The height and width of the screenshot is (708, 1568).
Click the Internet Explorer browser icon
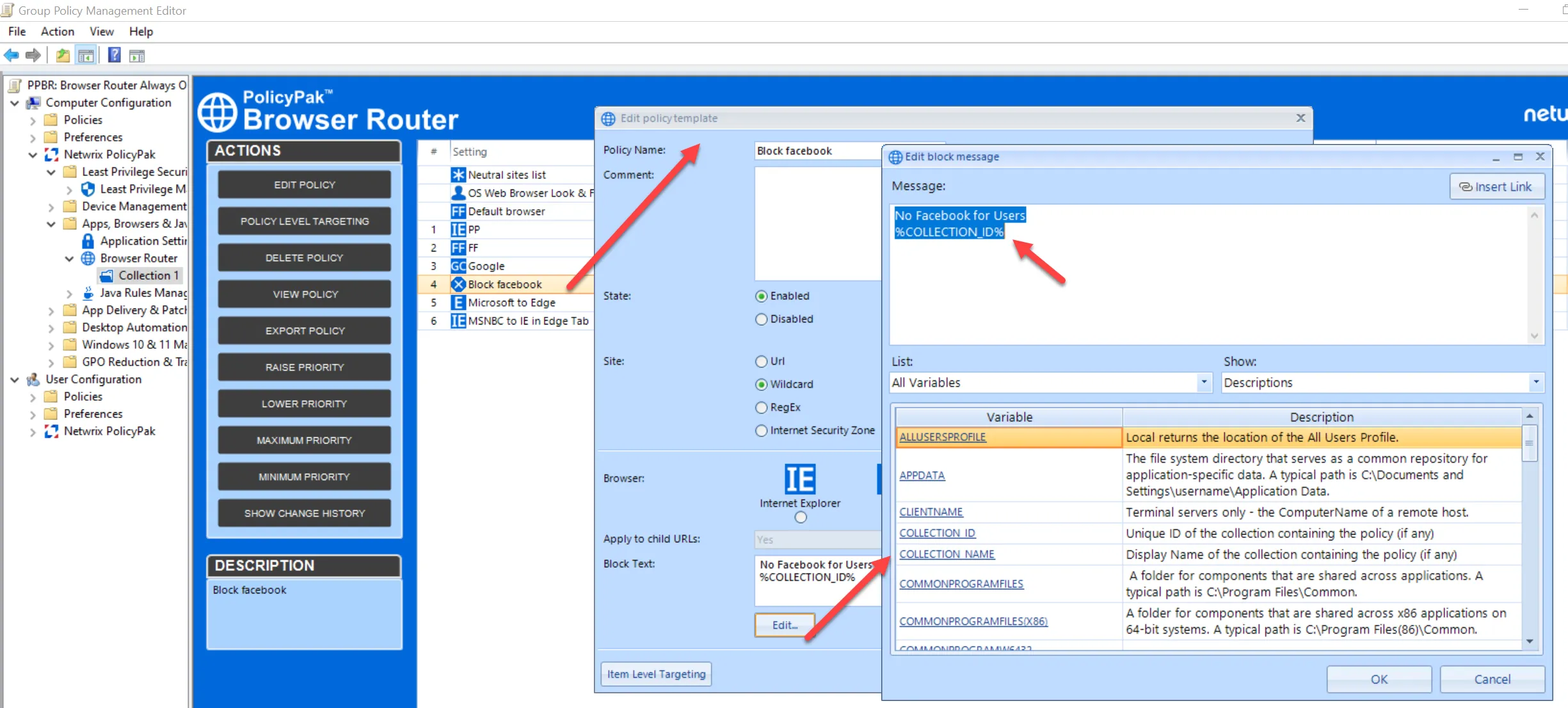(x=800, y=479)
